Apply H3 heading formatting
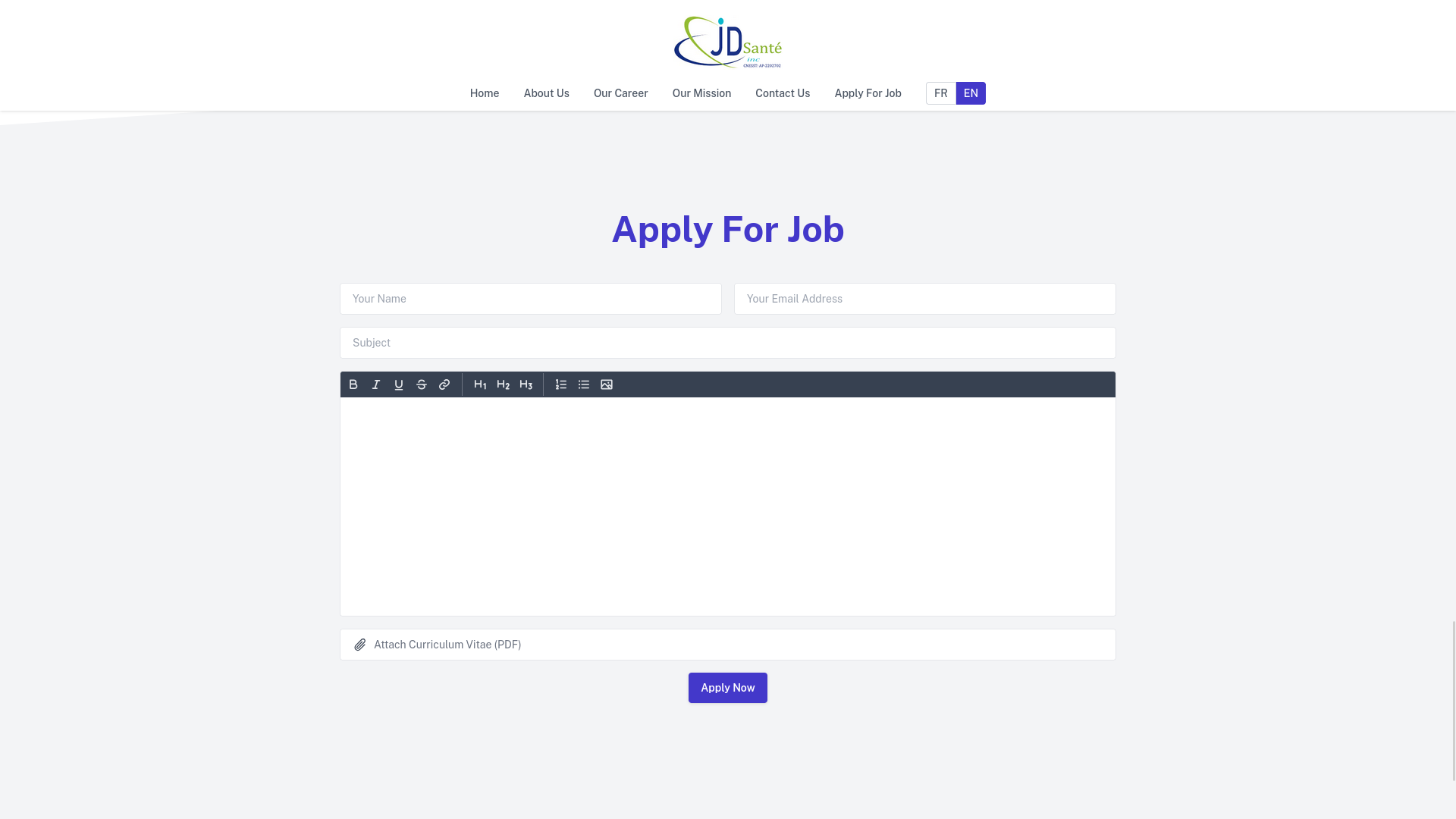The width and height of the screenshot is (1456, 819). (526, 384)
